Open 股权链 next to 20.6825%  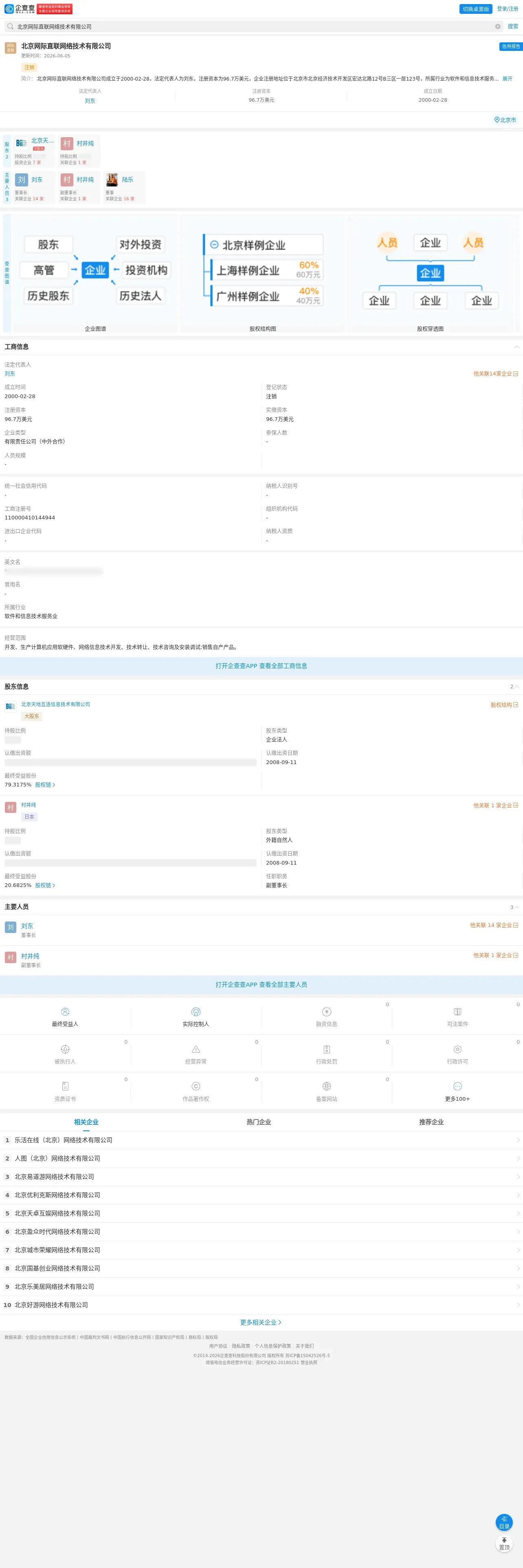45,885
